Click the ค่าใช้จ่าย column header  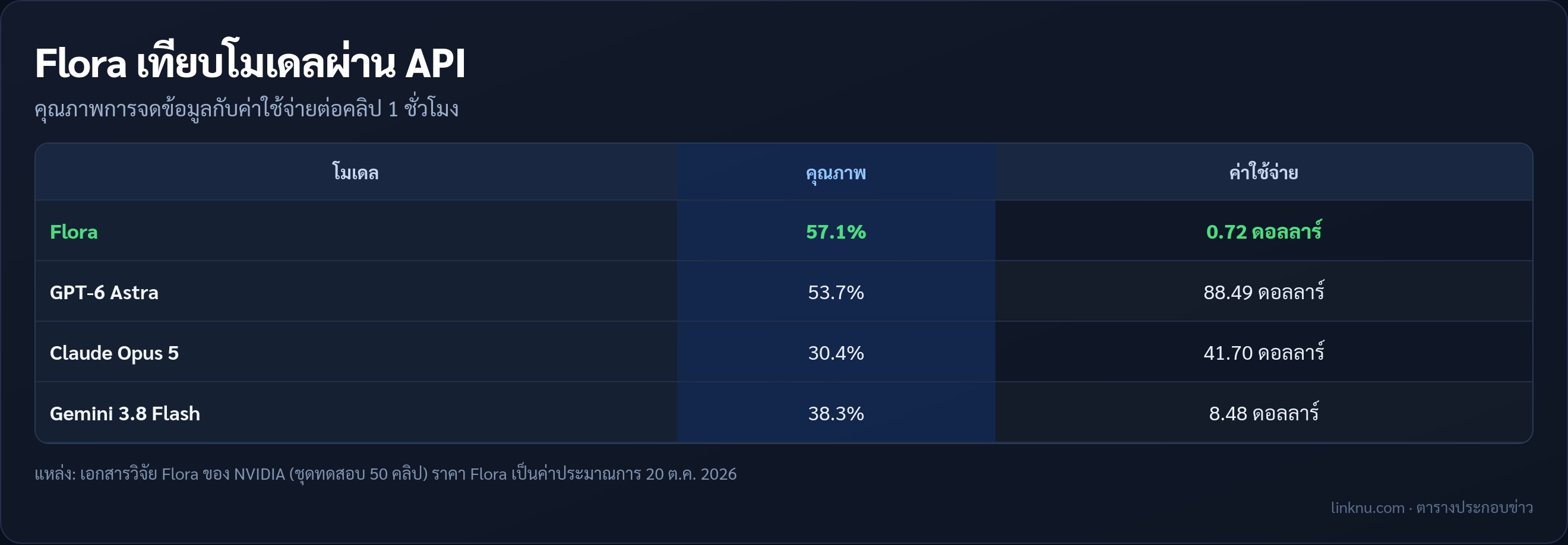coord(1264,172)
